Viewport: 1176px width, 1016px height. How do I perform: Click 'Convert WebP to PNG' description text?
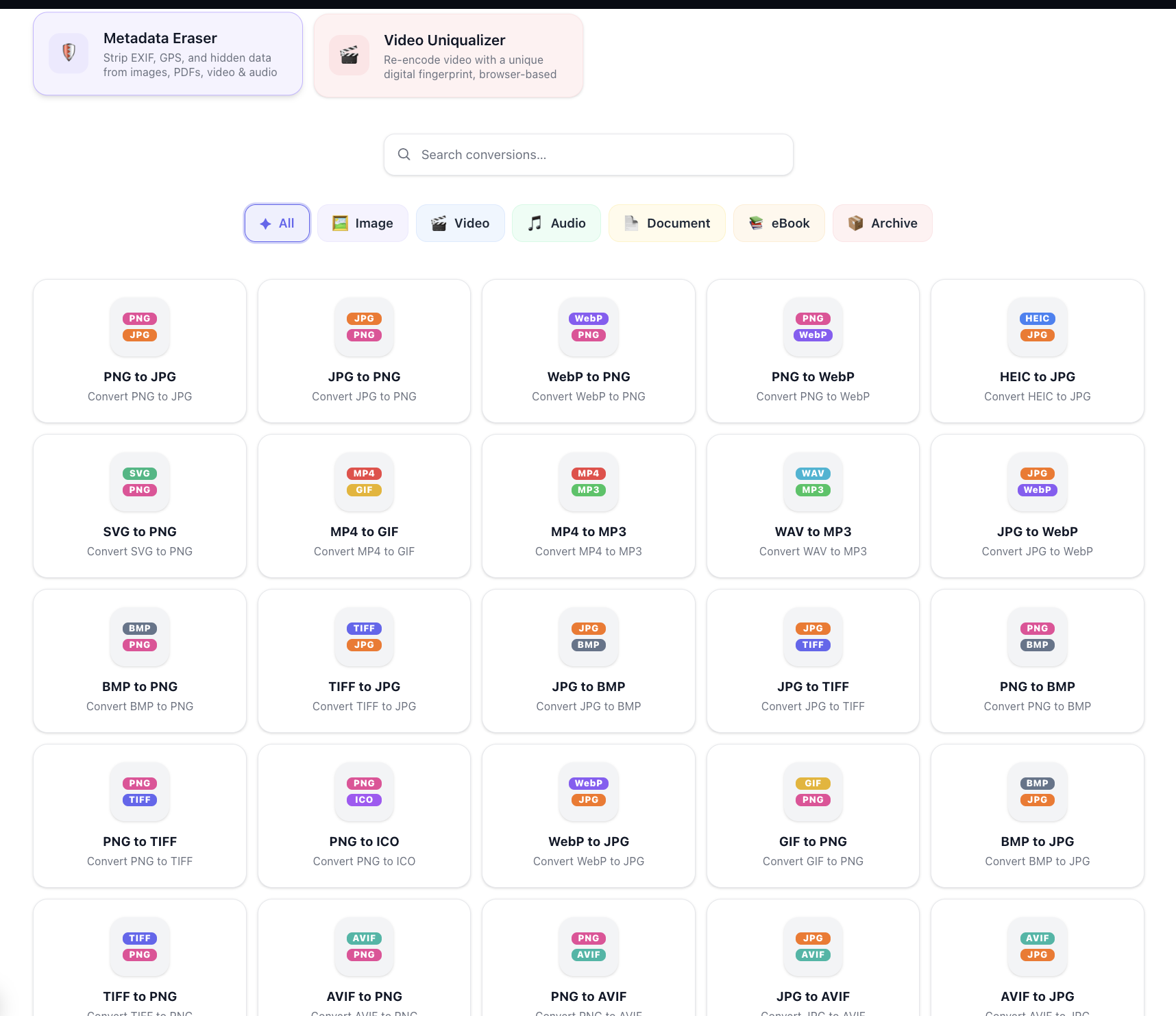[x=589, y=396]
